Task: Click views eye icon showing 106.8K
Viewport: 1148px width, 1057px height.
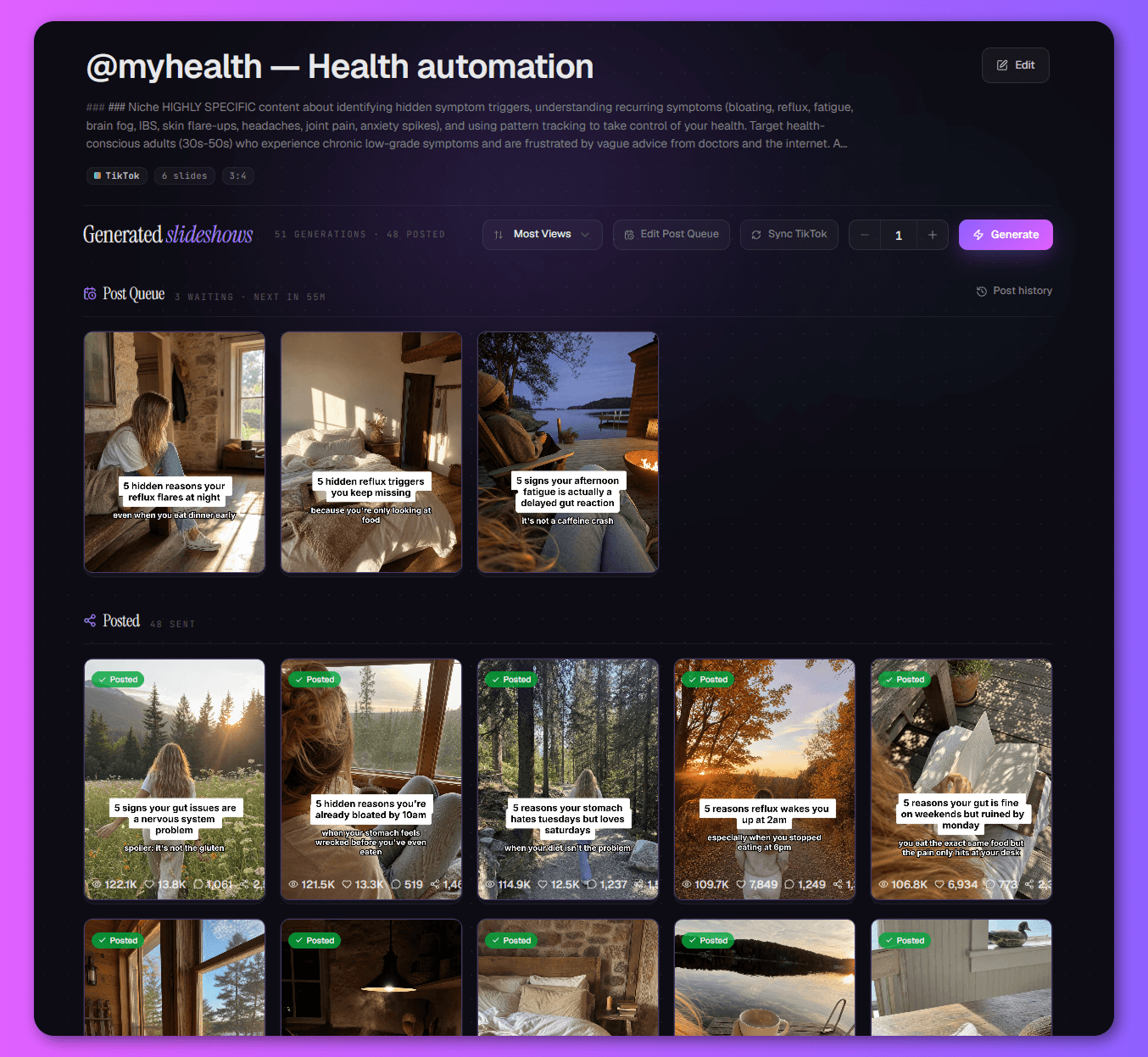Action: [x=883, y=884]
